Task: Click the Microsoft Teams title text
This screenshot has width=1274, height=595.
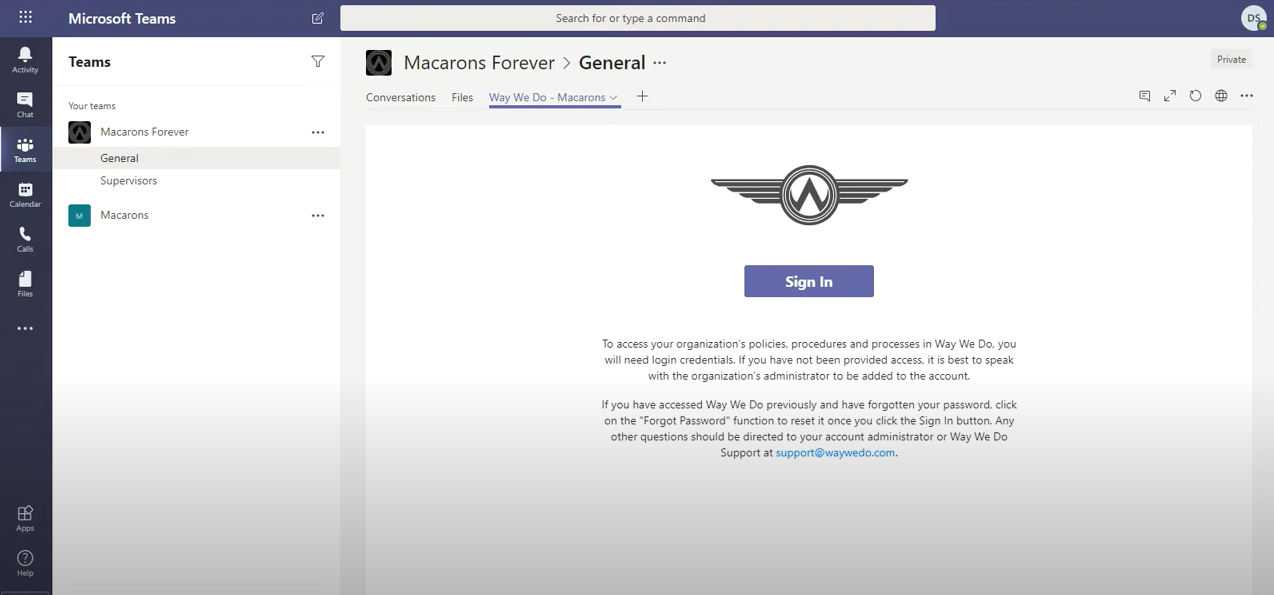Action: pyautogui.click(x=122, y=18)
